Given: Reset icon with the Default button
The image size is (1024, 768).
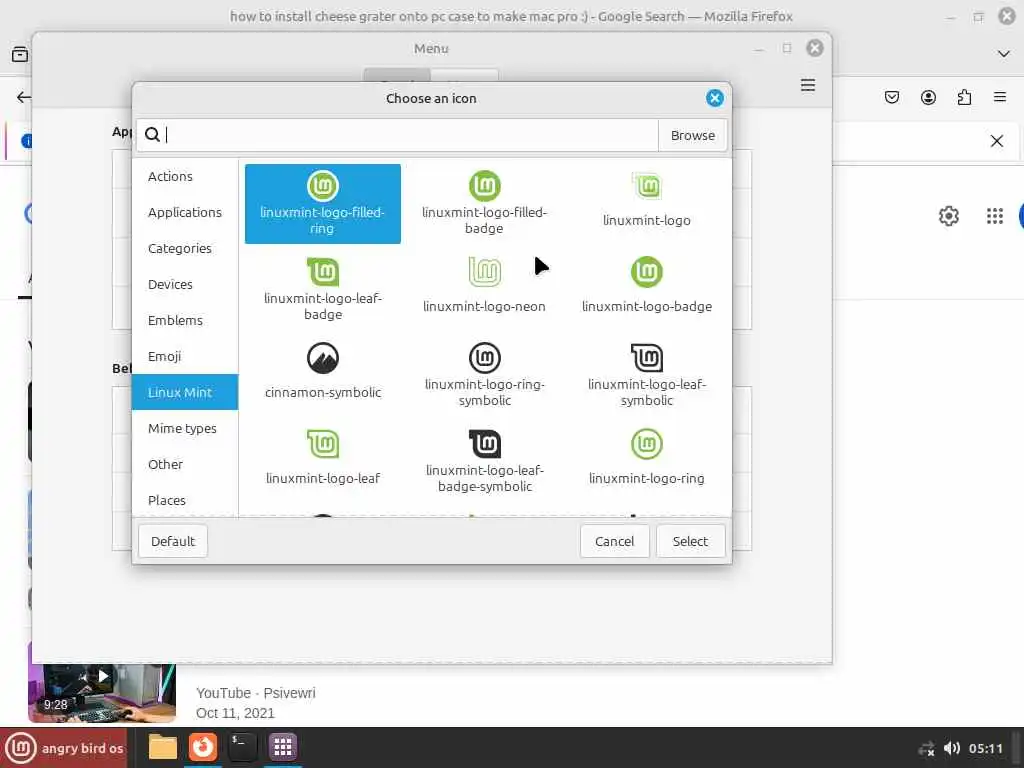Looking at the screenshot, I should click(173, 541).
